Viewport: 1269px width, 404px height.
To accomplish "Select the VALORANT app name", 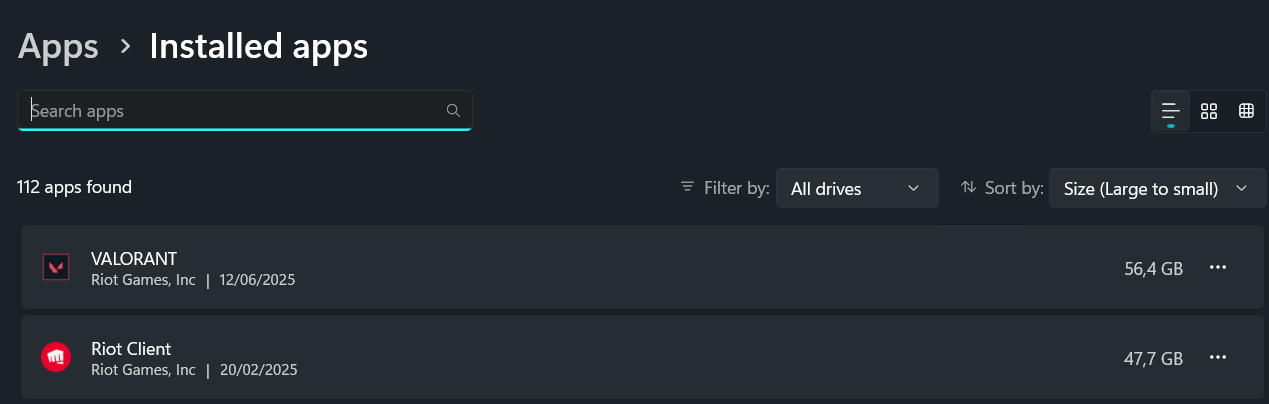I will (x=134, y=259).
